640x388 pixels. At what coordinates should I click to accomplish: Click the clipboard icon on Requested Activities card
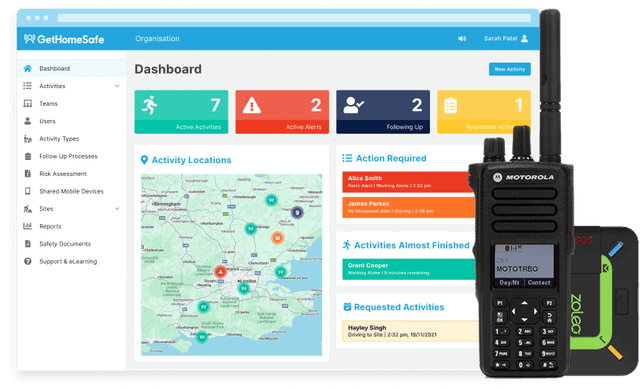point(450,105)
